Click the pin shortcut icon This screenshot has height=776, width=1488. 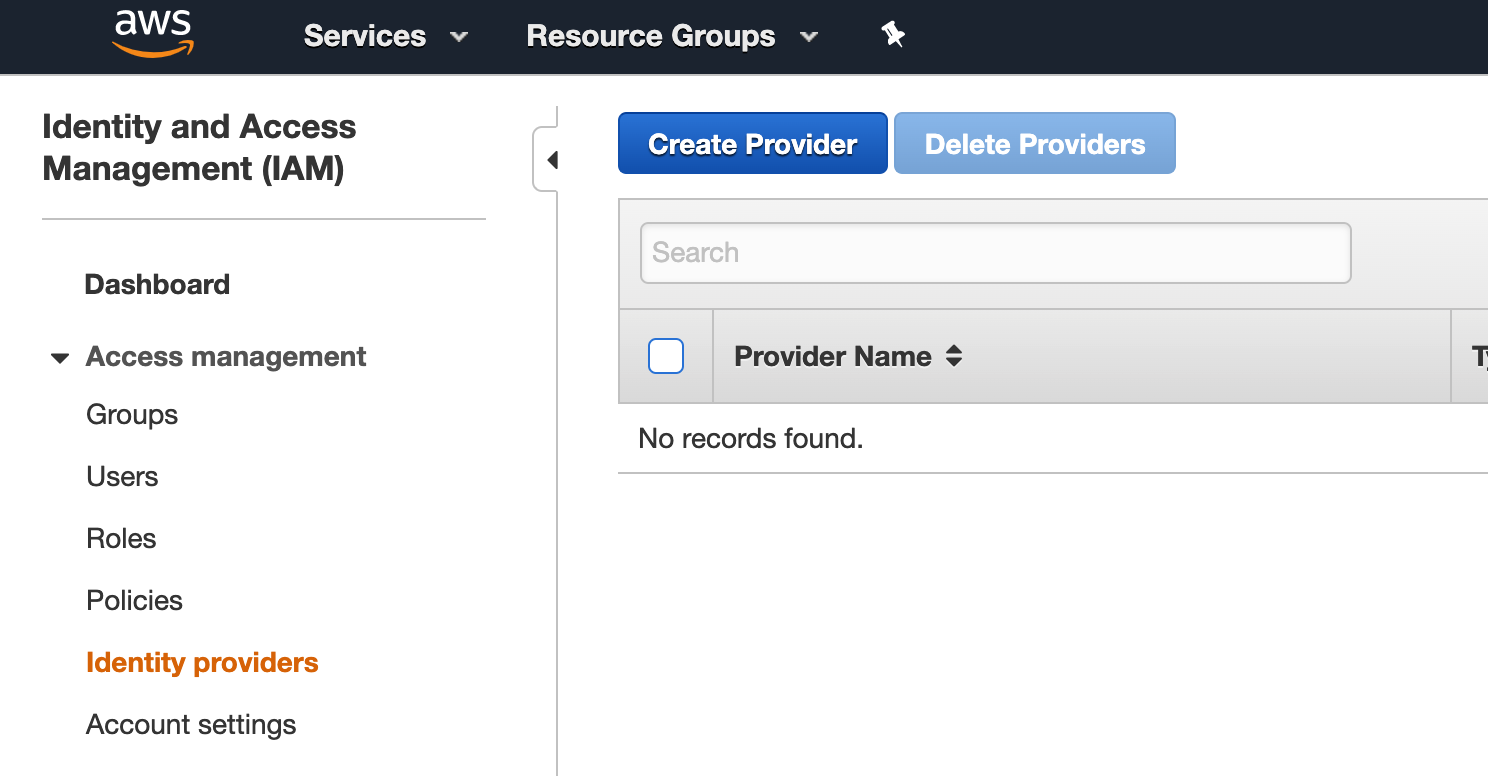893,35
